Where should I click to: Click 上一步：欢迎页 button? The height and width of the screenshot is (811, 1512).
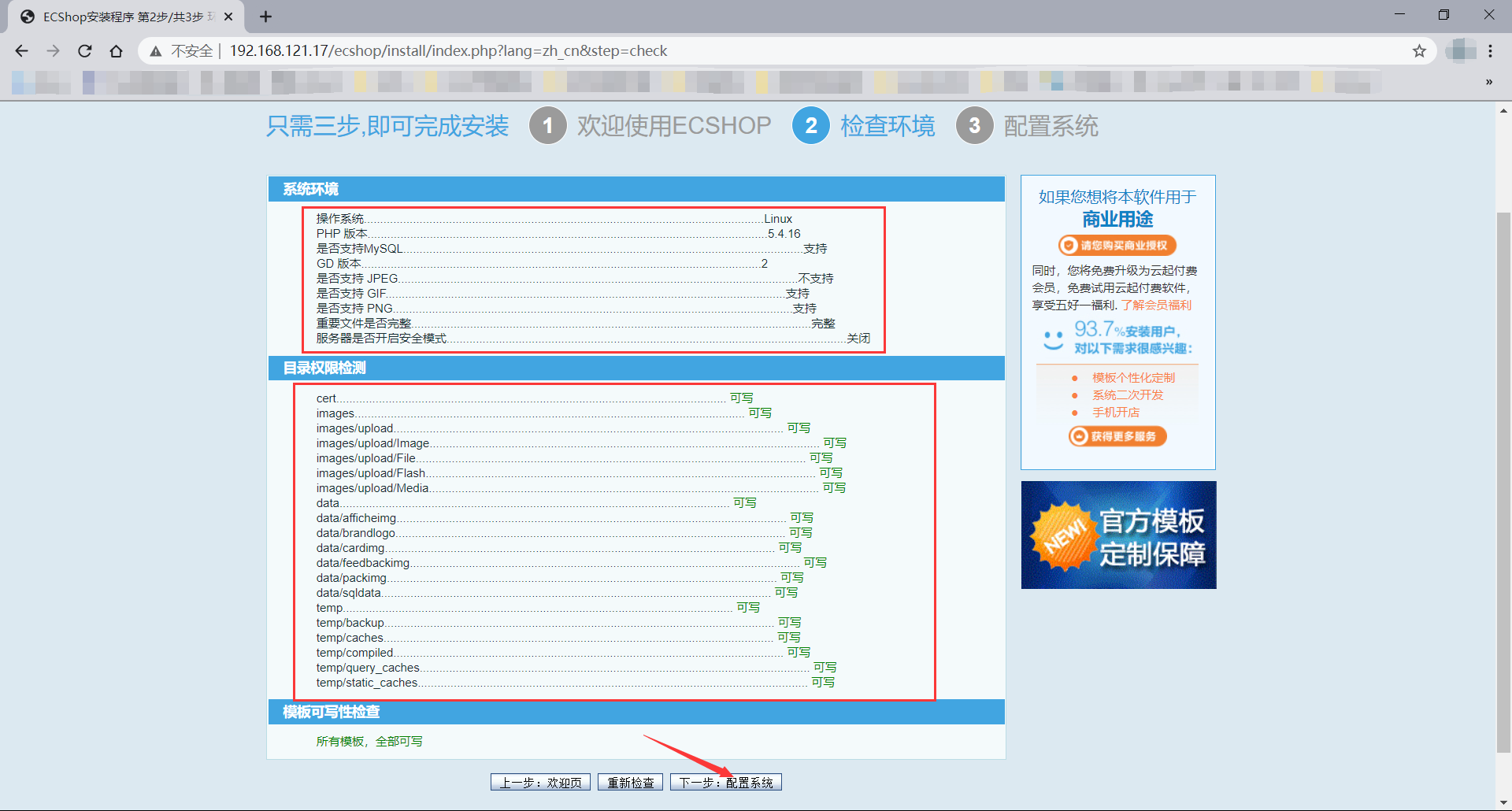click(540, 782)
